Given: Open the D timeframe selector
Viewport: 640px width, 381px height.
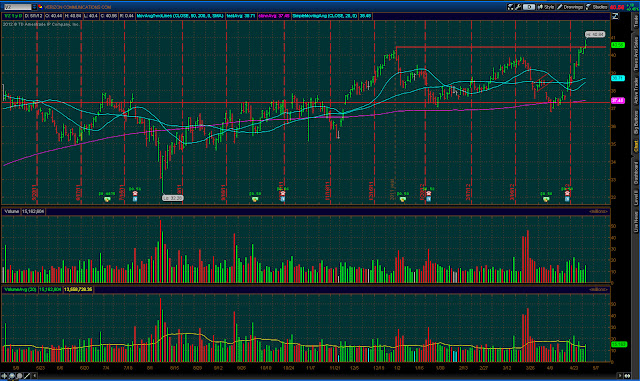Looking at the screenshot, I should pos(529,7).
